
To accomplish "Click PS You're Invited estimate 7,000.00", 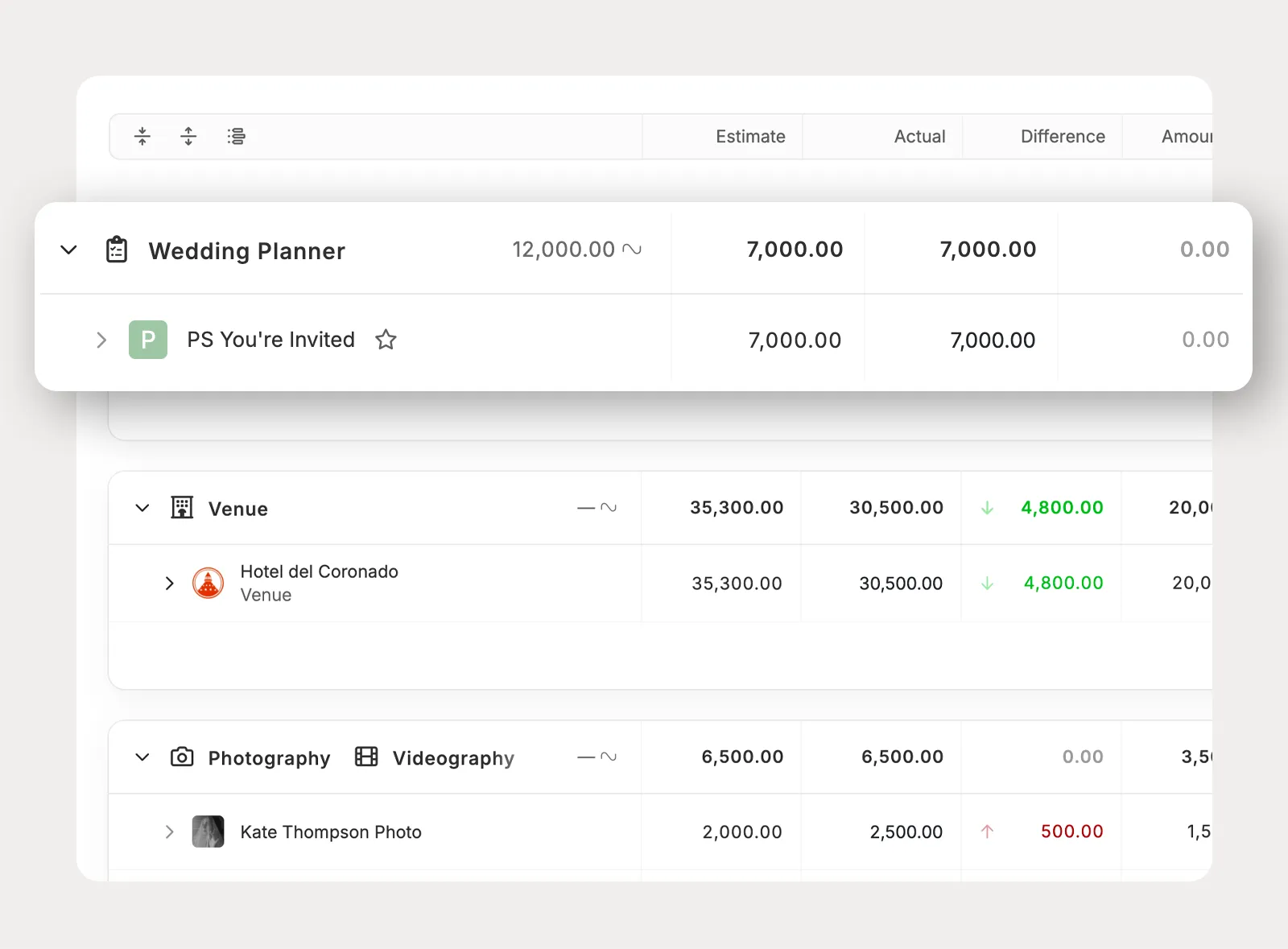I will [x=795, y=340].
